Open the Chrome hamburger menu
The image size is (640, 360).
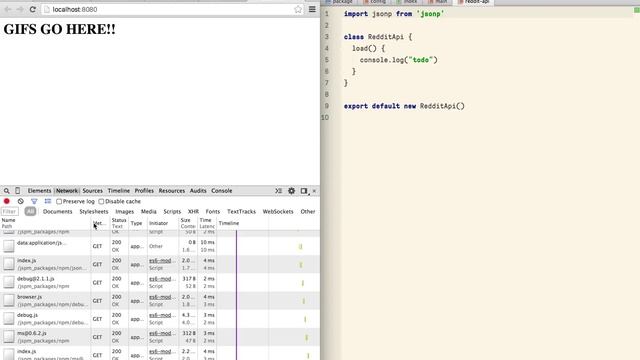click(312, 9)
